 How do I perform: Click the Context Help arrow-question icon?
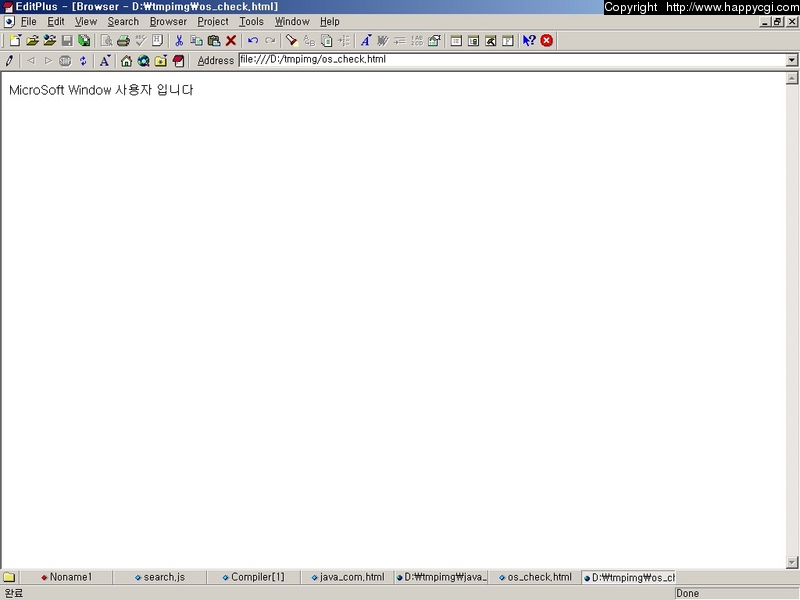[x=529, y=41]
